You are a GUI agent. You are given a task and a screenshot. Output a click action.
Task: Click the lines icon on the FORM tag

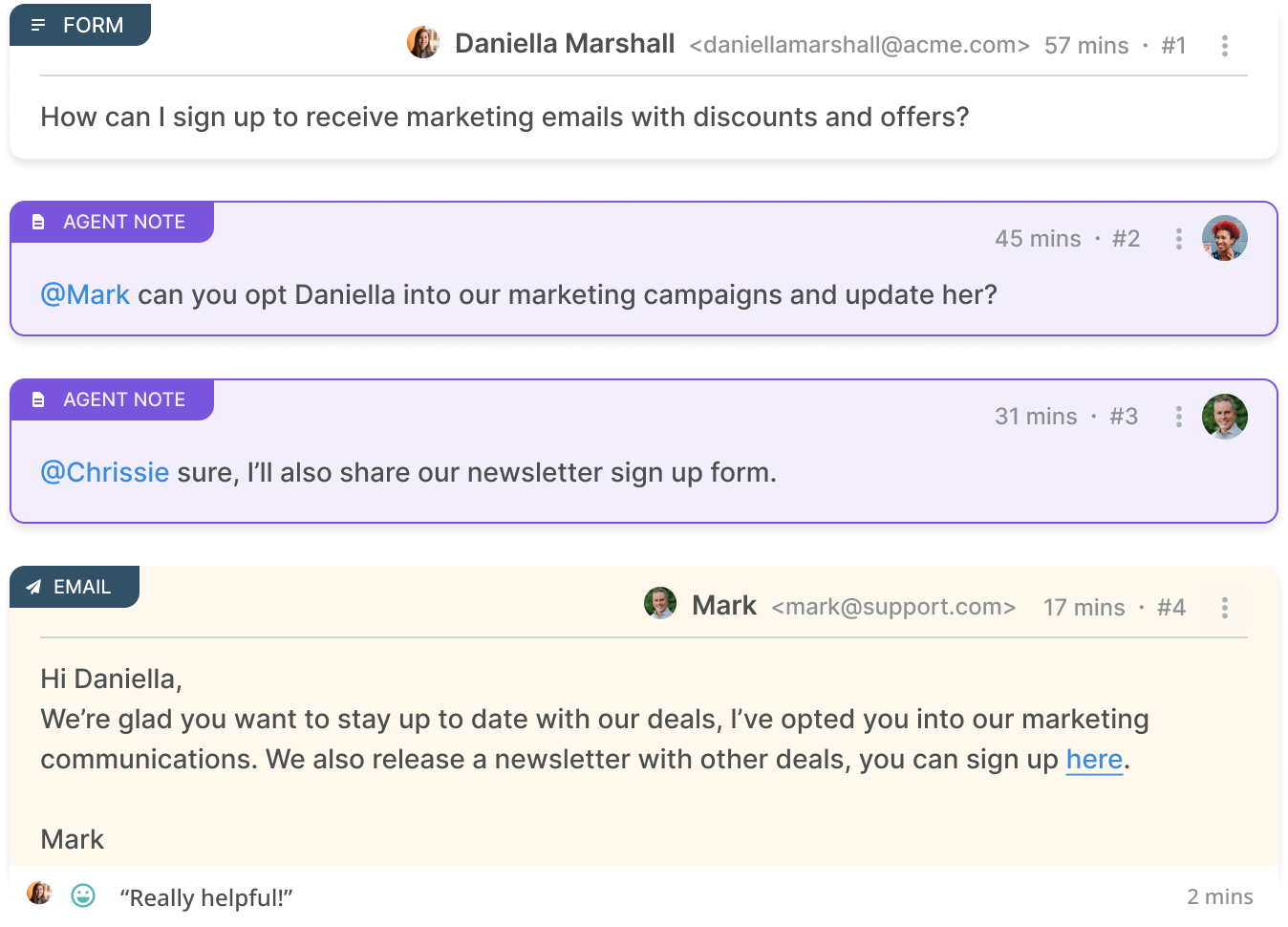(38, 25)
